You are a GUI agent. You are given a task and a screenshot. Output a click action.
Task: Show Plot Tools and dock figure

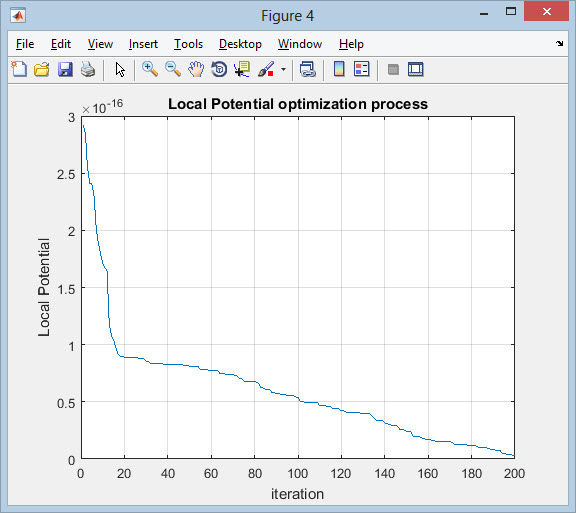pos(416,69)
